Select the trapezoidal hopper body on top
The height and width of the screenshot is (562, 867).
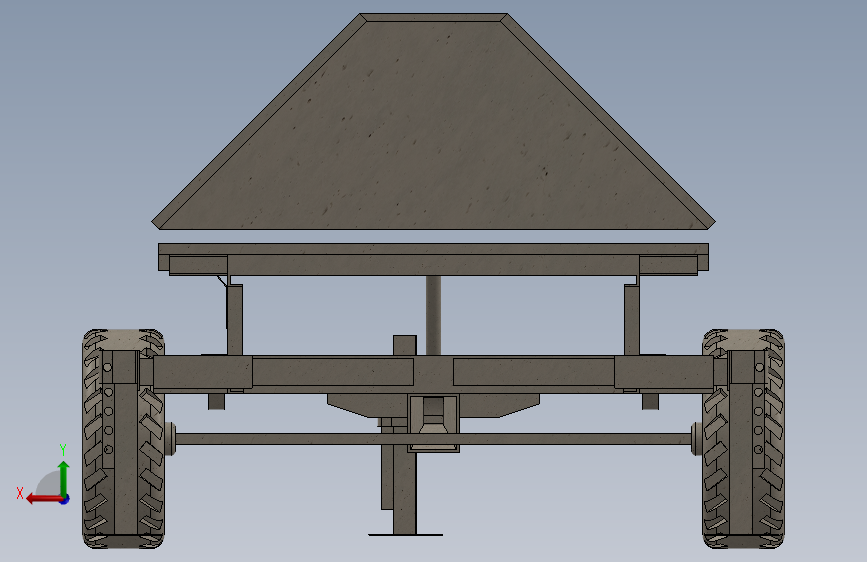434,122
